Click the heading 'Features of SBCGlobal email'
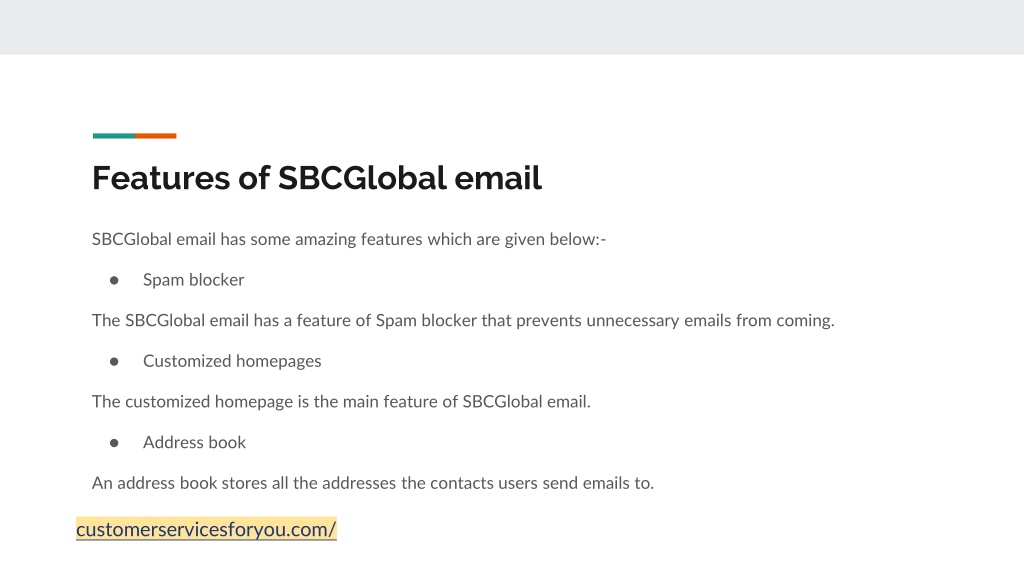 pyautogui.click(x=317, y=178)
